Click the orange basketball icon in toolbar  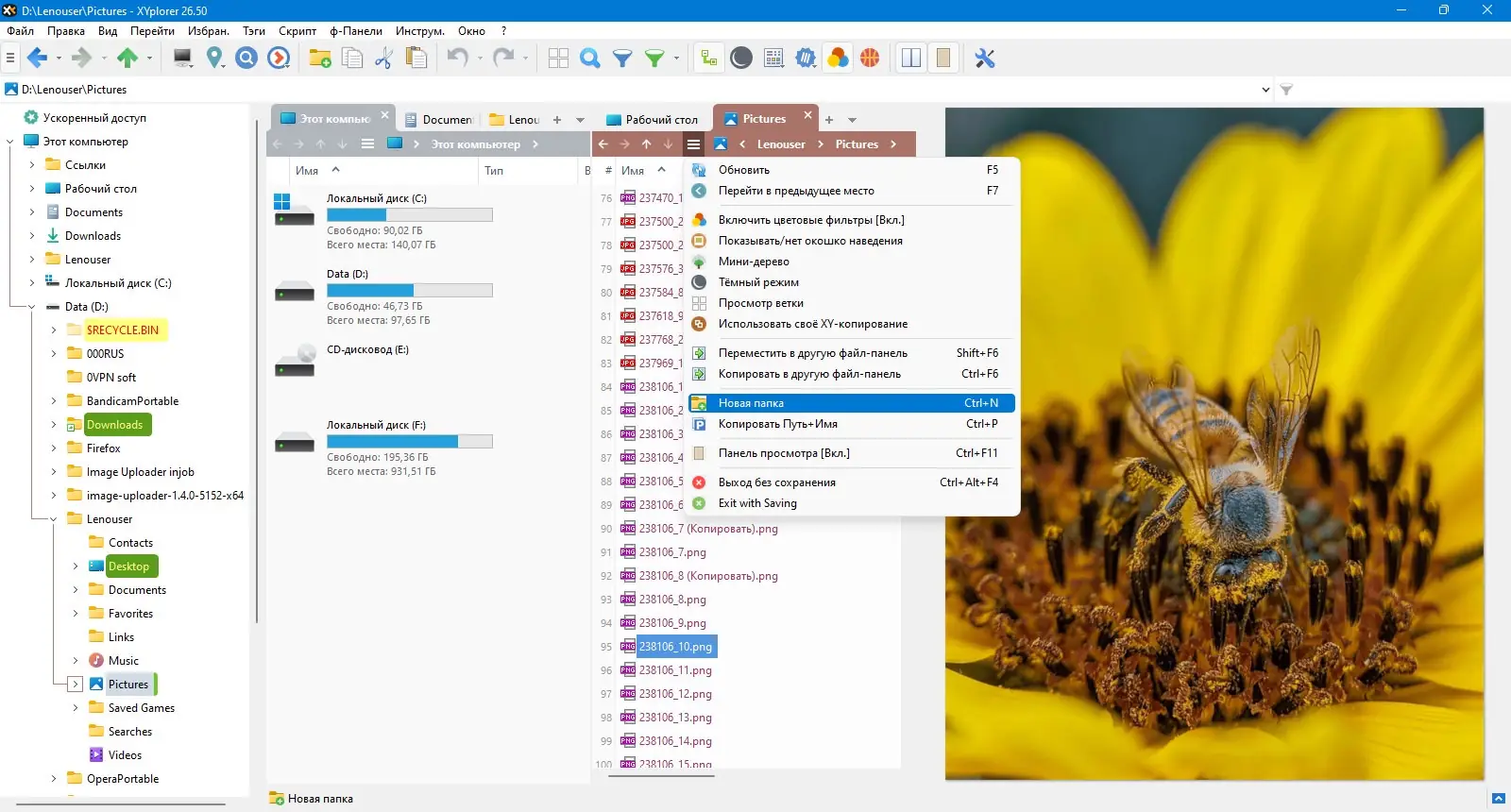point(870,59)
